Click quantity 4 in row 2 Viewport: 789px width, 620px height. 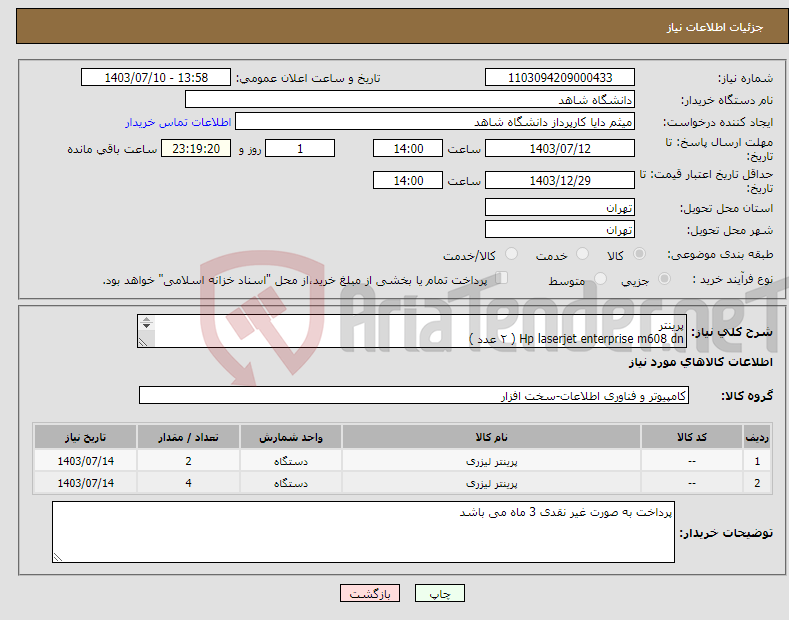coord(188,483)
